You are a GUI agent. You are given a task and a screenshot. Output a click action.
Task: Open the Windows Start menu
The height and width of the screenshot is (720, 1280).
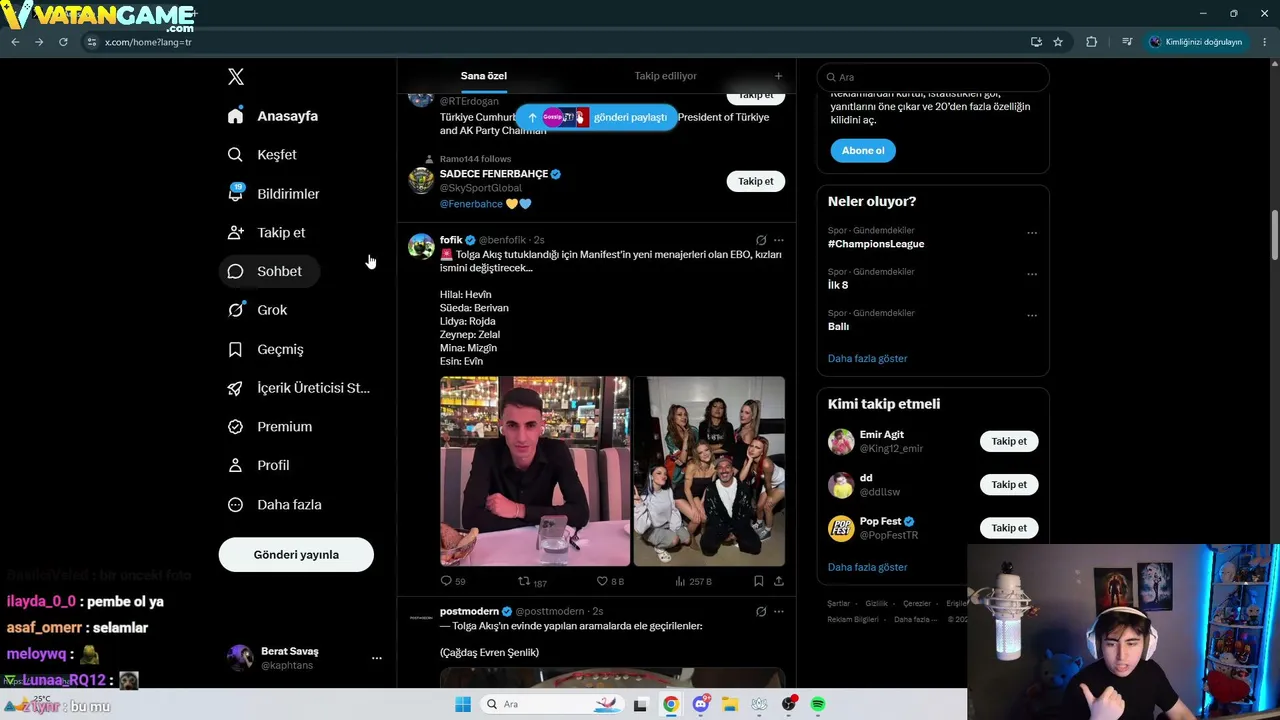[x=463, y=704]
